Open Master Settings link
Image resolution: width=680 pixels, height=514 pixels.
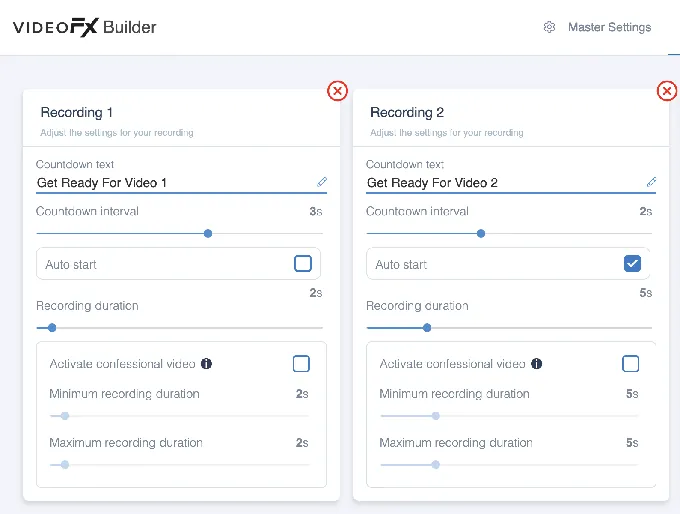click(609, 27)
